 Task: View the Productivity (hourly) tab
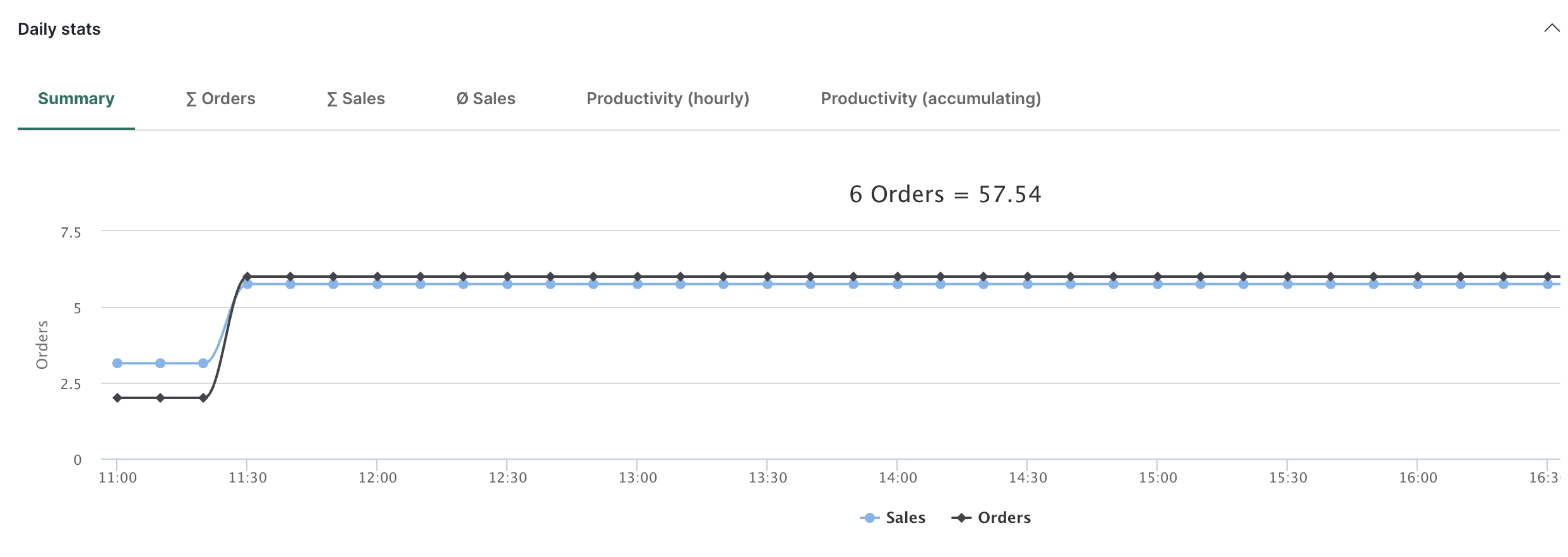(x=667, y=99)
